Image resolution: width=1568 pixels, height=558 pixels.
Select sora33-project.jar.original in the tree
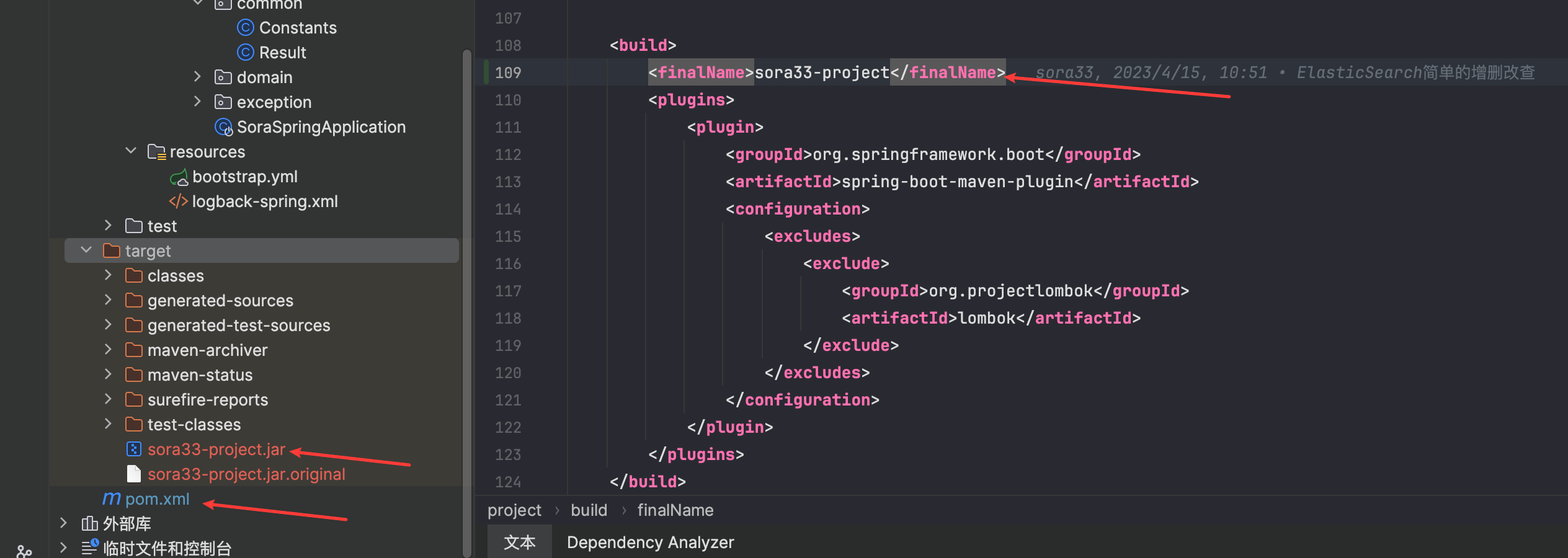[x=246, y=474]
